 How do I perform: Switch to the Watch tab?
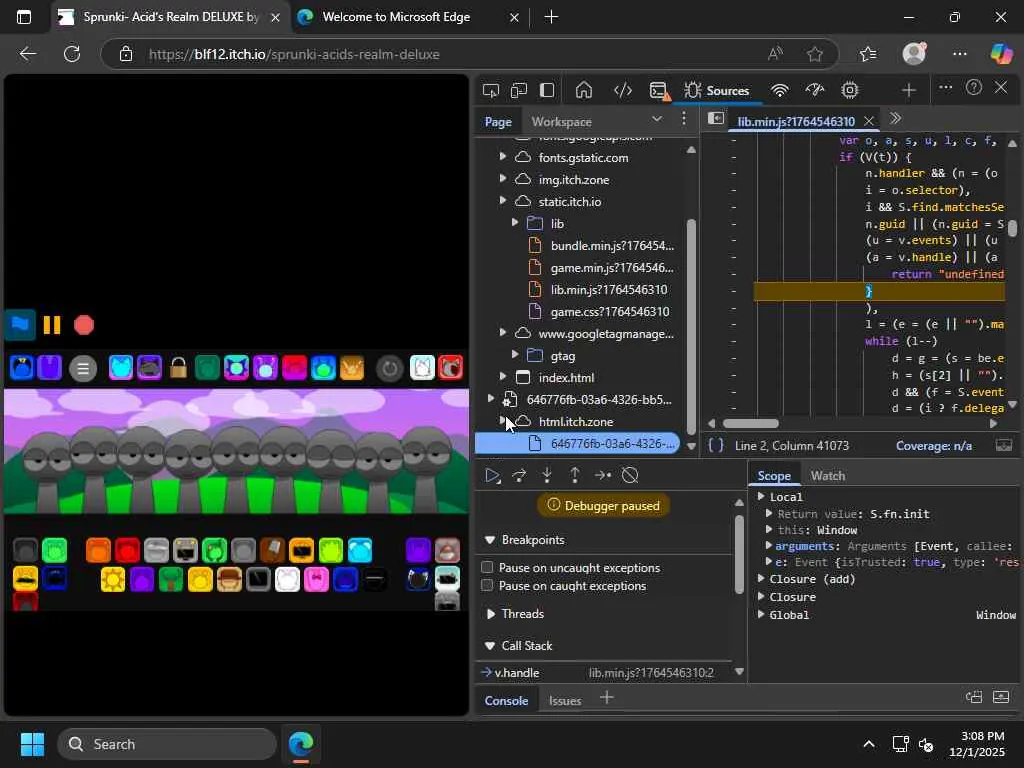coord(827,476)
